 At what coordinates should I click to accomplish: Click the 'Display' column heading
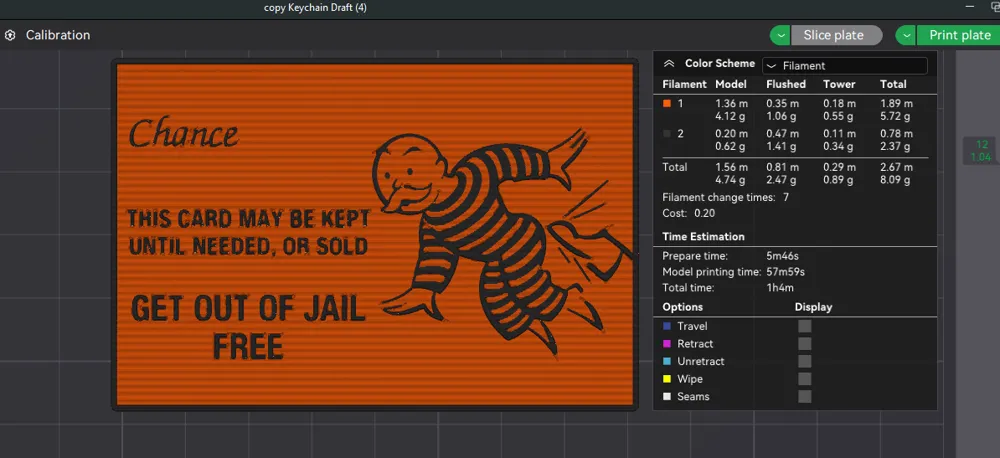coord(813,307)
